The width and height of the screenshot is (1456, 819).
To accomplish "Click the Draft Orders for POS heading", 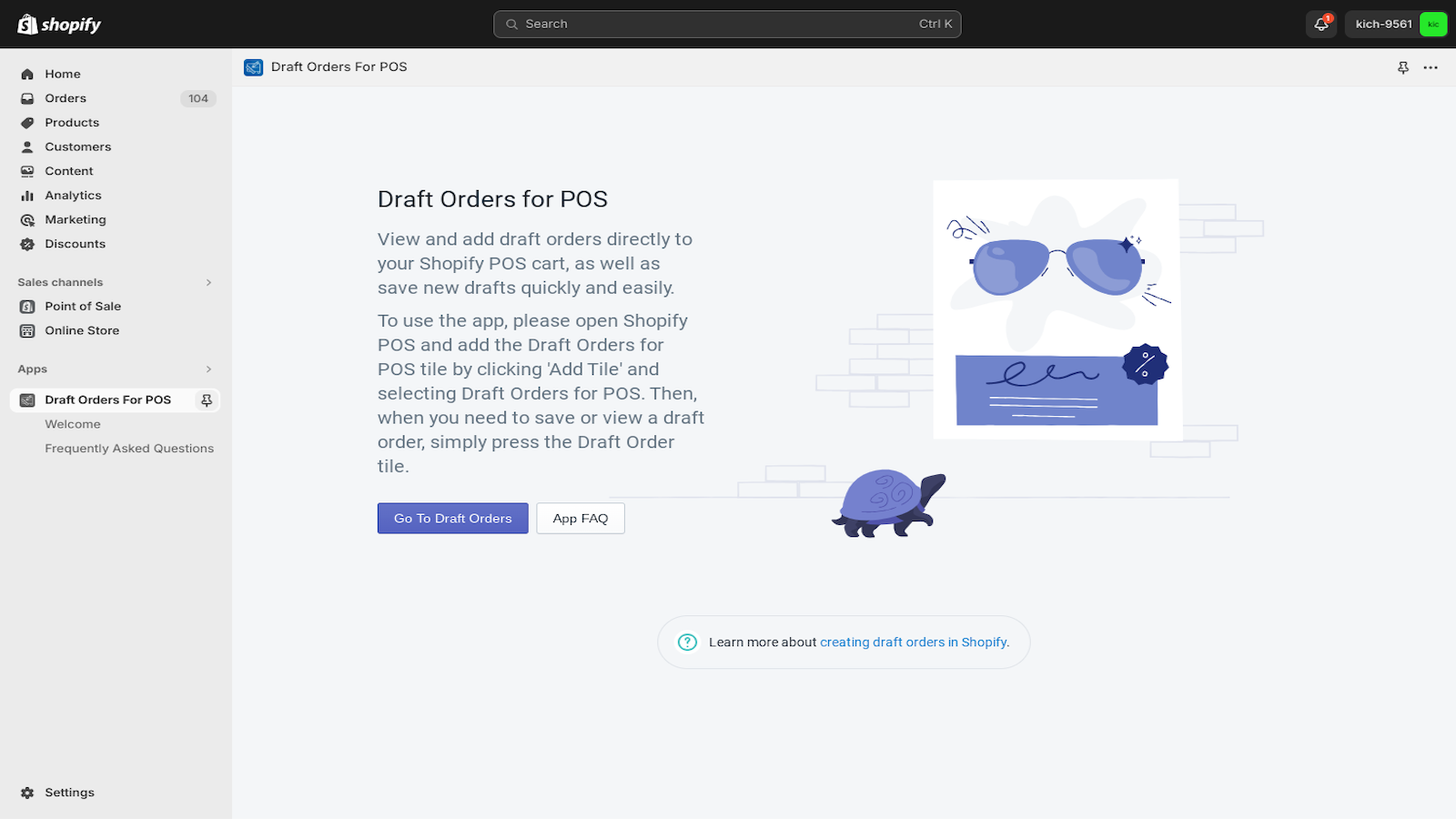I will pos(492,199).
